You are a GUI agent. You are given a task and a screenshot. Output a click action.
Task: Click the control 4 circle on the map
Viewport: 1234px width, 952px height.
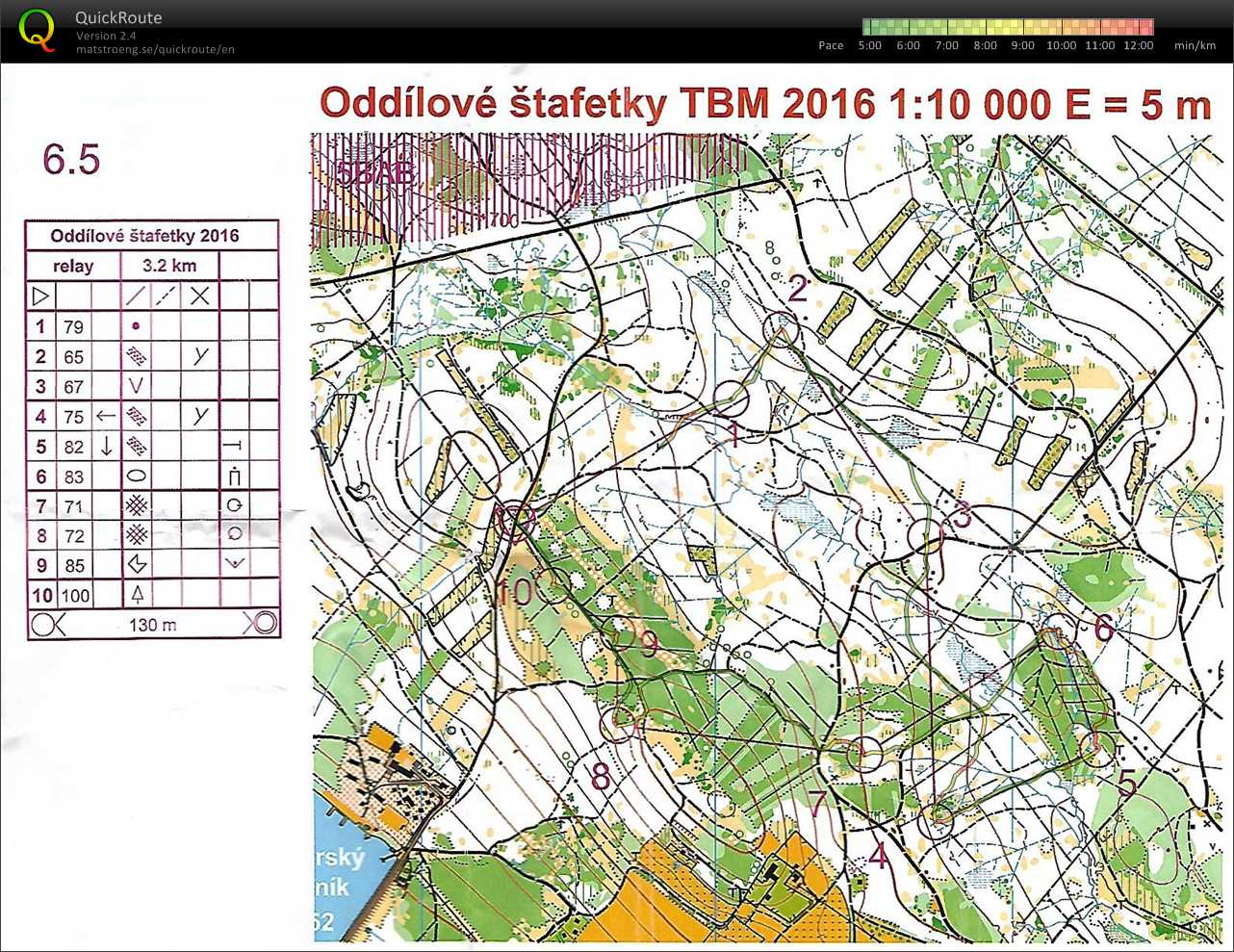click(937, 819)
